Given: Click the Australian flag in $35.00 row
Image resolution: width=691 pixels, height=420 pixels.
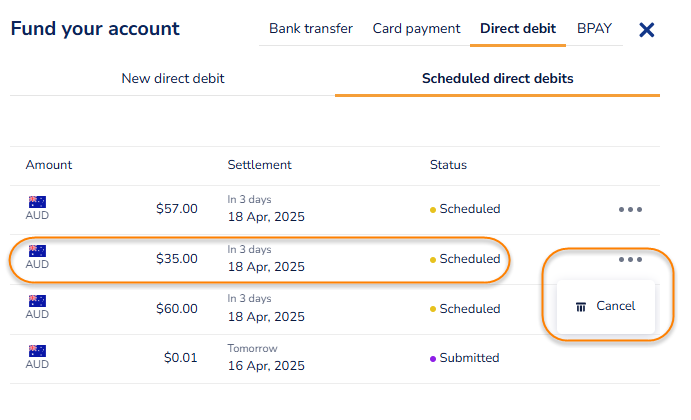Looking at the screenshot, I should pos(37,251).
